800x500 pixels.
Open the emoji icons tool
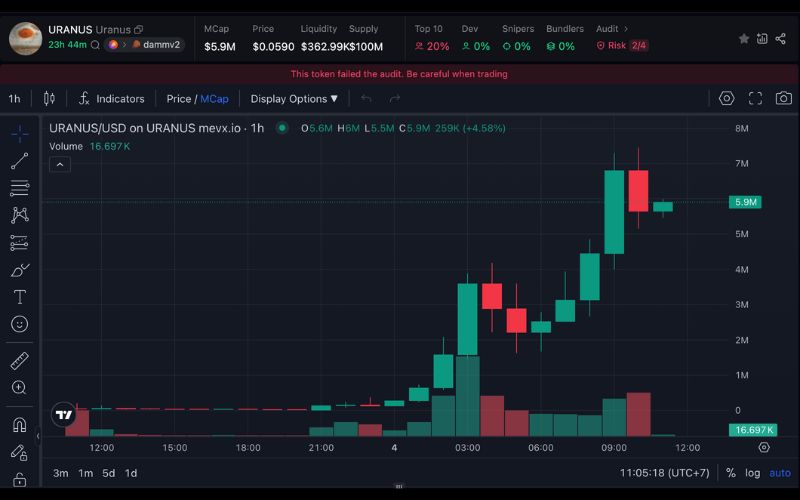coord(19,324)
